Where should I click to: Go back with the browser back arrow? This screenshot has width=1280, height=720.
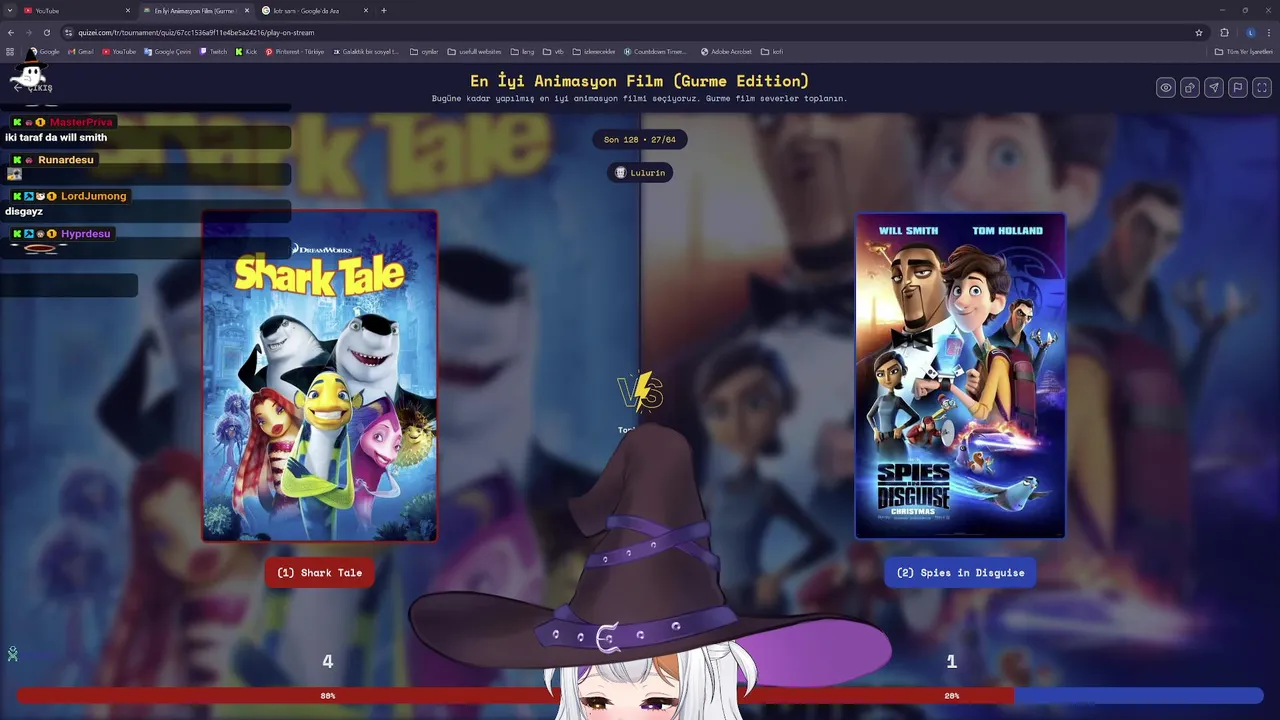click(11, 32)
